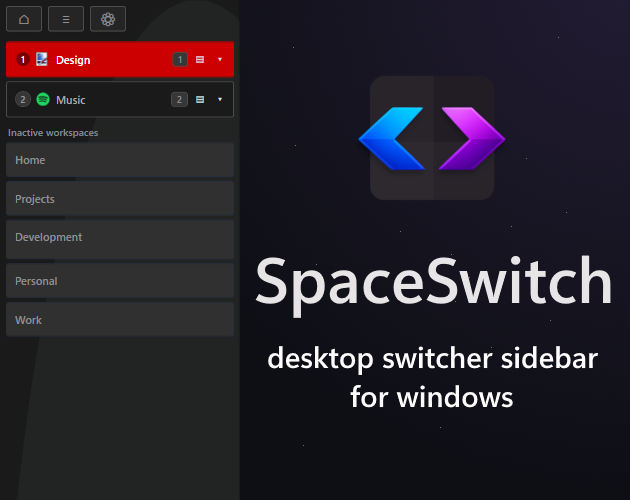Open window list icon for Design workspace
The image size is (630, 500).
pyautogui.click(x=200, y=59)
